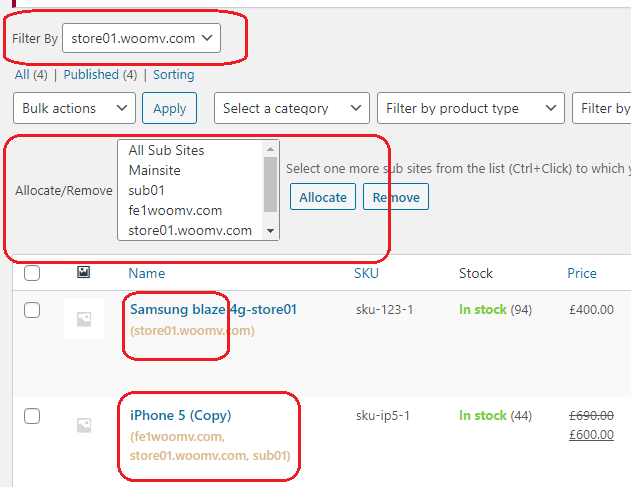The width and height of the screenshot is (631, 487).
Task: Show the All (4) products view
Action: [x=31, y=75]
